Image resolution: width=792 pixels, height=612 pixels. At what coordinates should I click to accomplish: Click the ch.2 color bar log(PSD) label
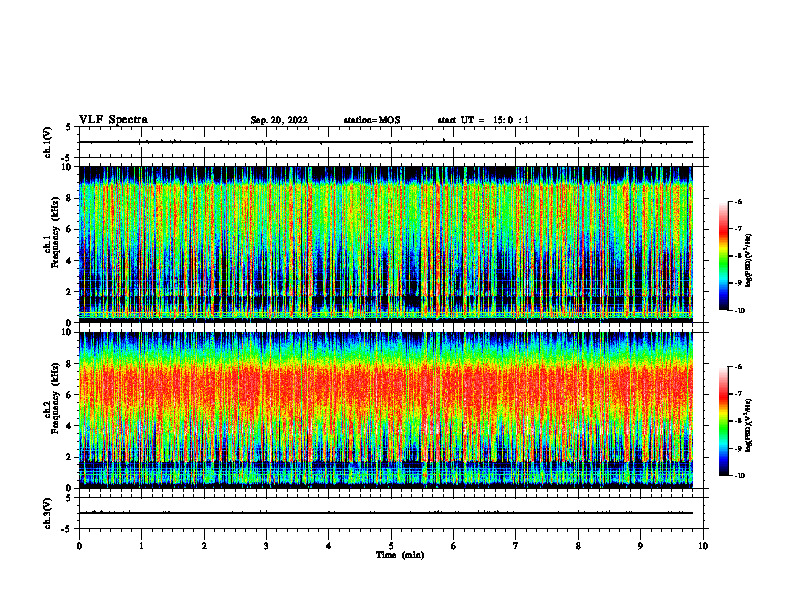749,425
